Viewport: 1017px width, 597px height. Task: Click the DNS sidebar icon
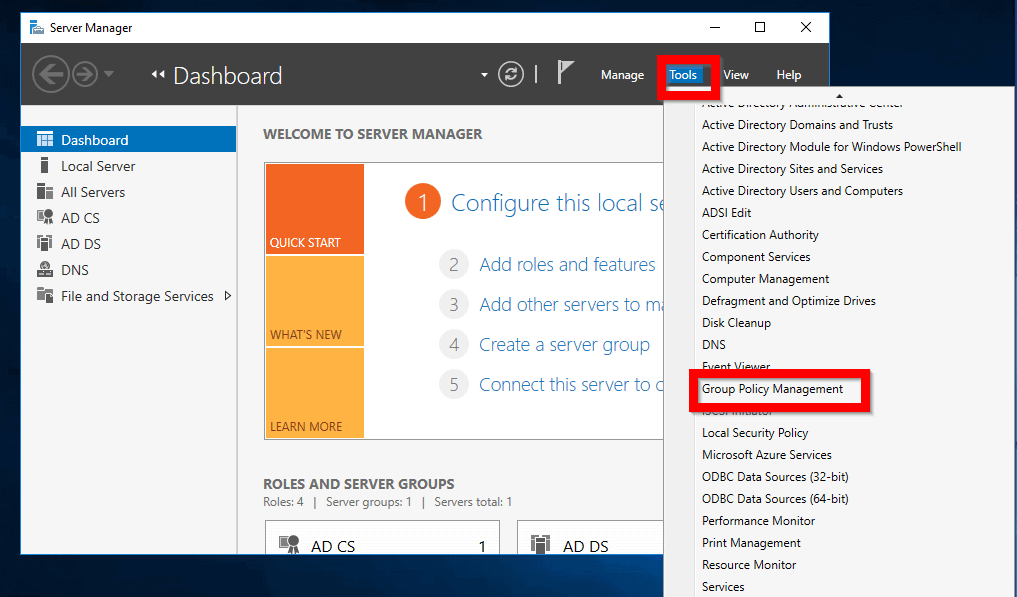click(45, 269)
